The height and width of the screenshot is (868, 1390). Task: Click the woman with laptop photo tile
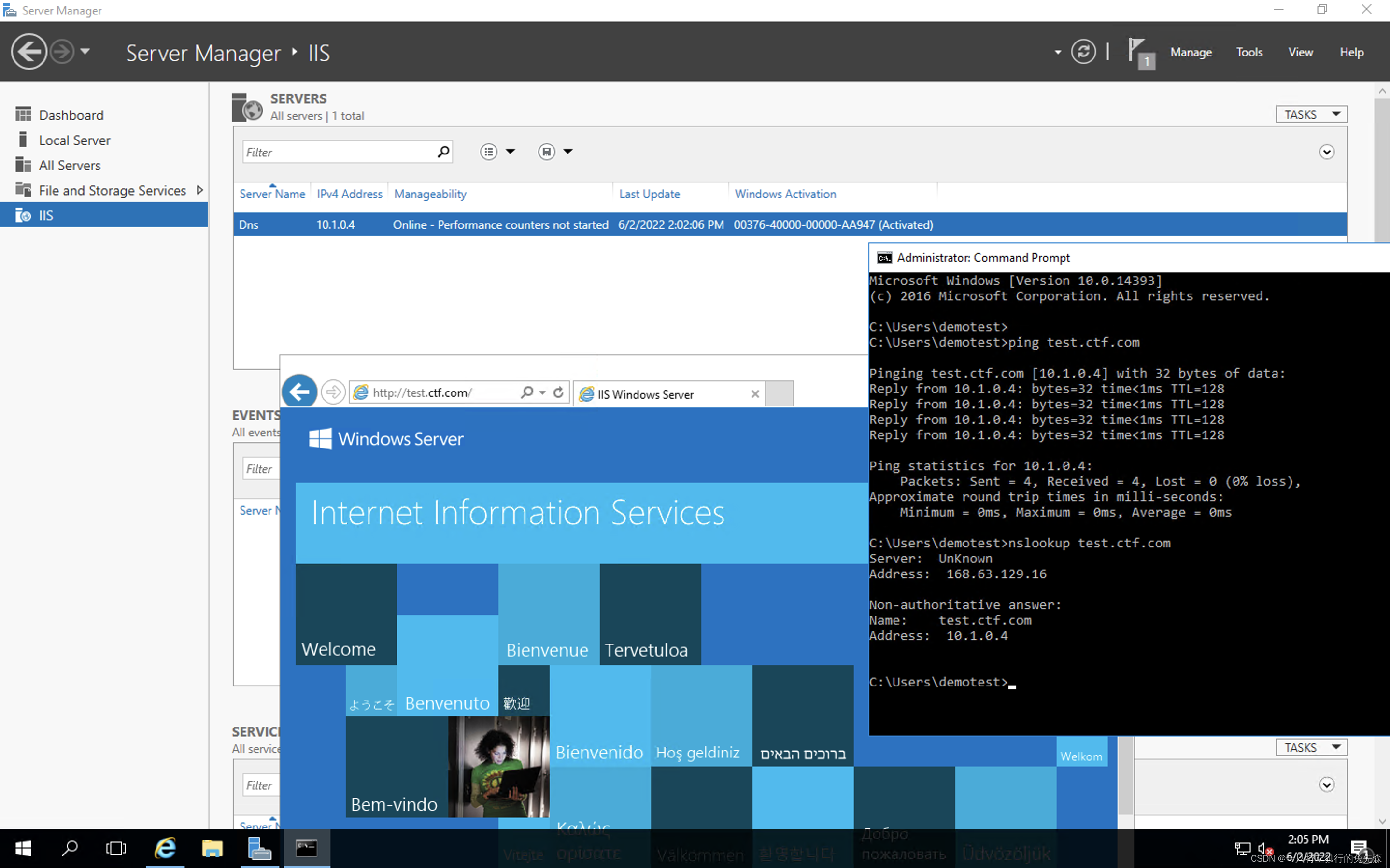pos(498,767)
